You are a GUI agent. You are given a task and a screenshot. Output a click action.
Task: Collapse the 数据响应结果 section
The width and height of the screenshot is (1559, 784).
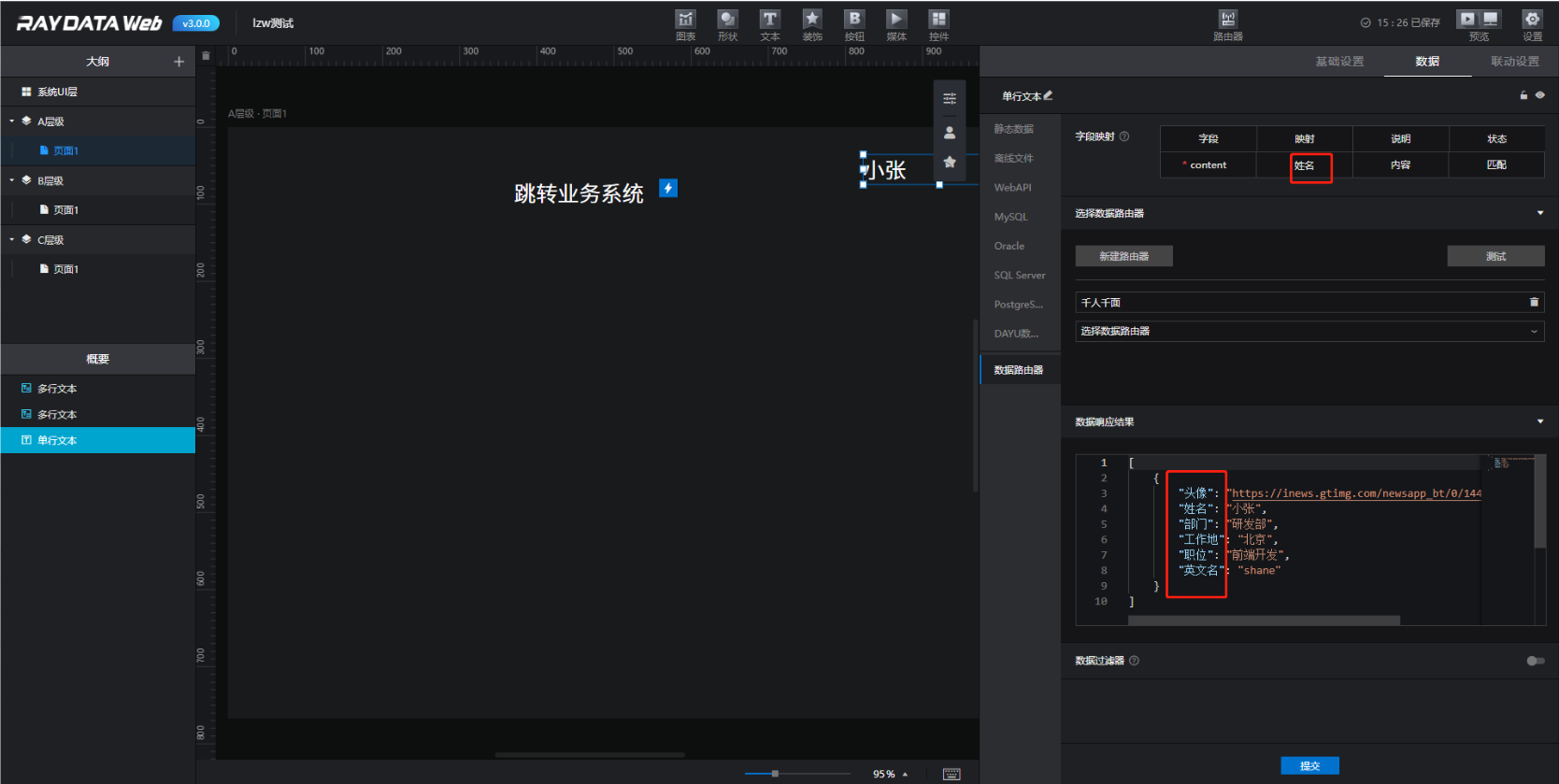pos(1540,421)
